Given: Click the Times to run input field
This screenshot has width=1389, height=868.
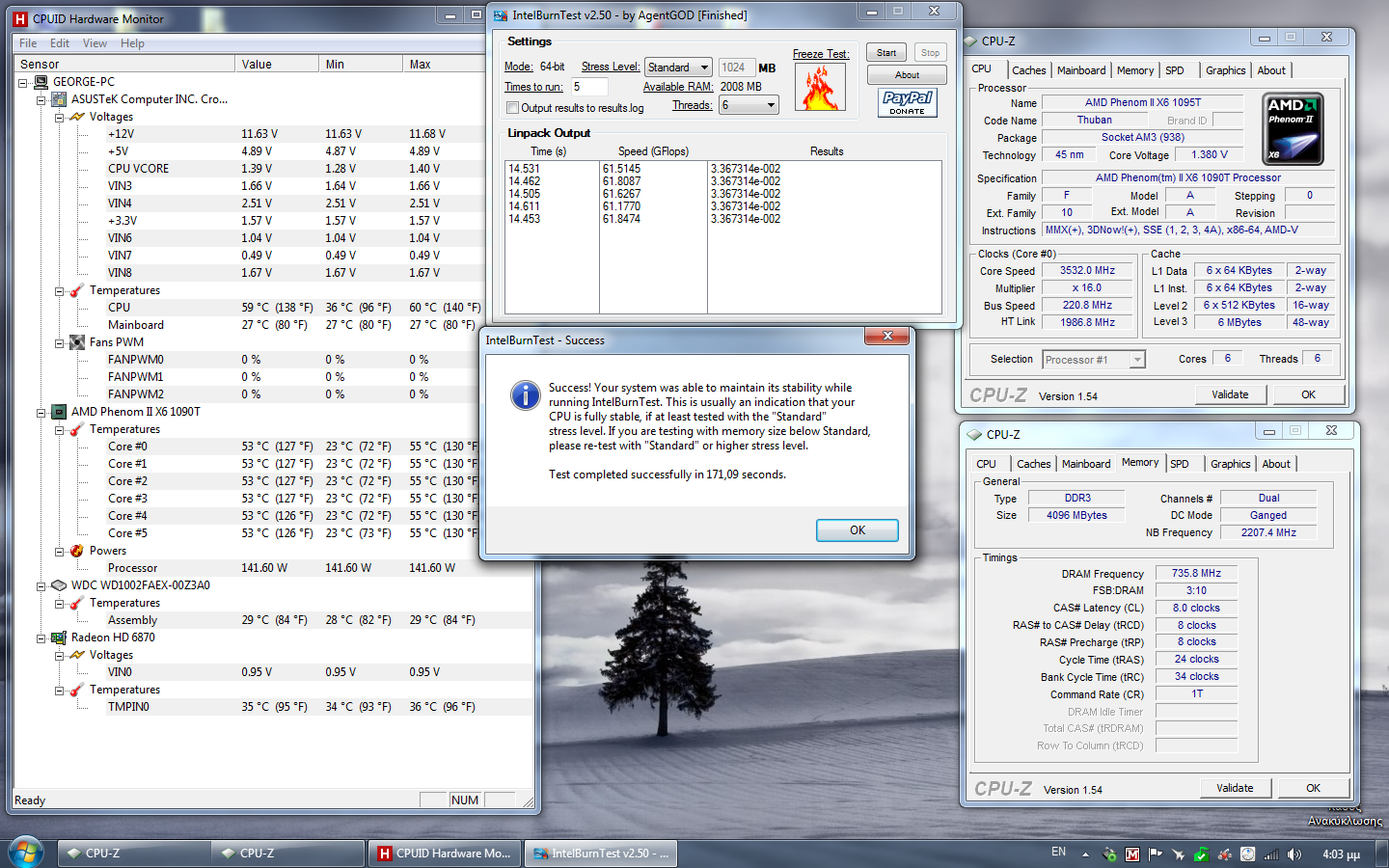Looking at the screenshot, I should click(x=589, y=87).
